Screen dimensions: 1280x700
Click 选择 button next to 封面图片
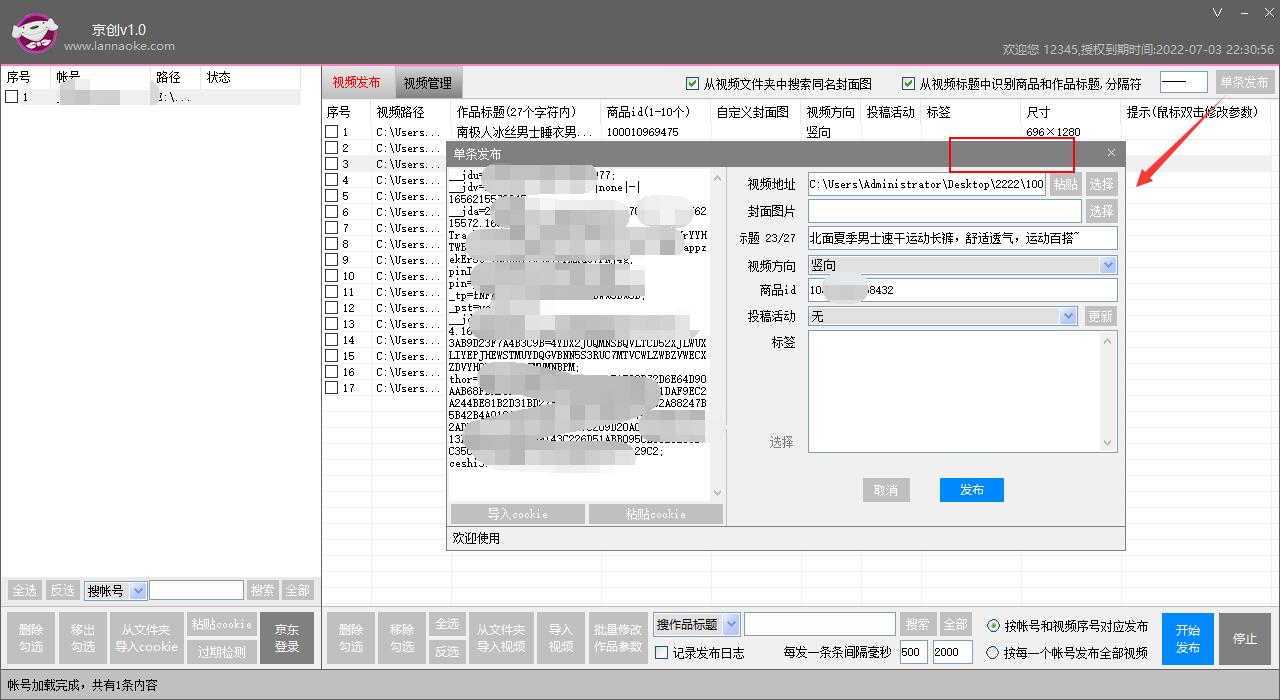pos(1101,211)
